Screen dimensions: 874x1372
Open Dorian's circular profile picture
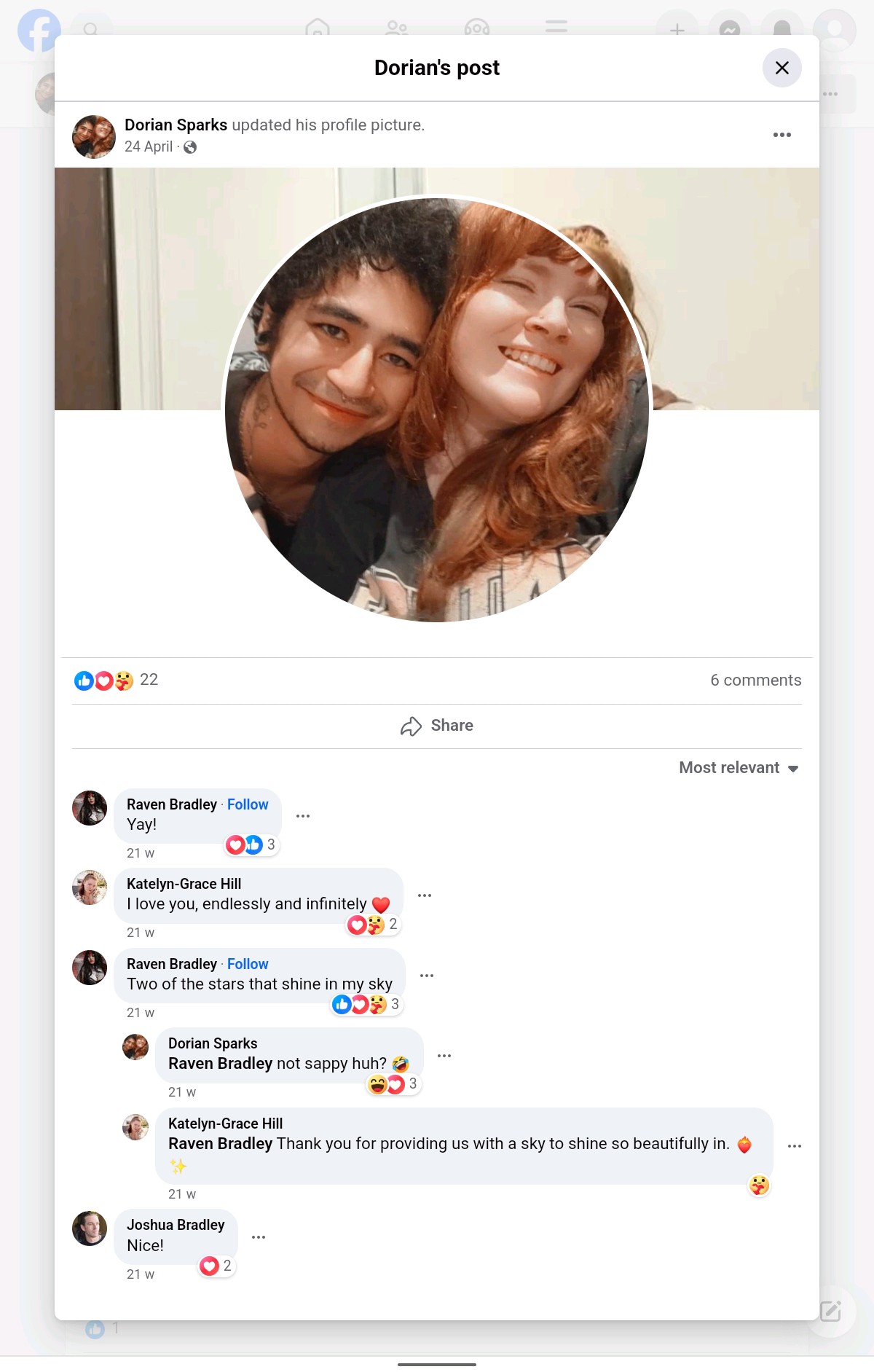[437, 409]
